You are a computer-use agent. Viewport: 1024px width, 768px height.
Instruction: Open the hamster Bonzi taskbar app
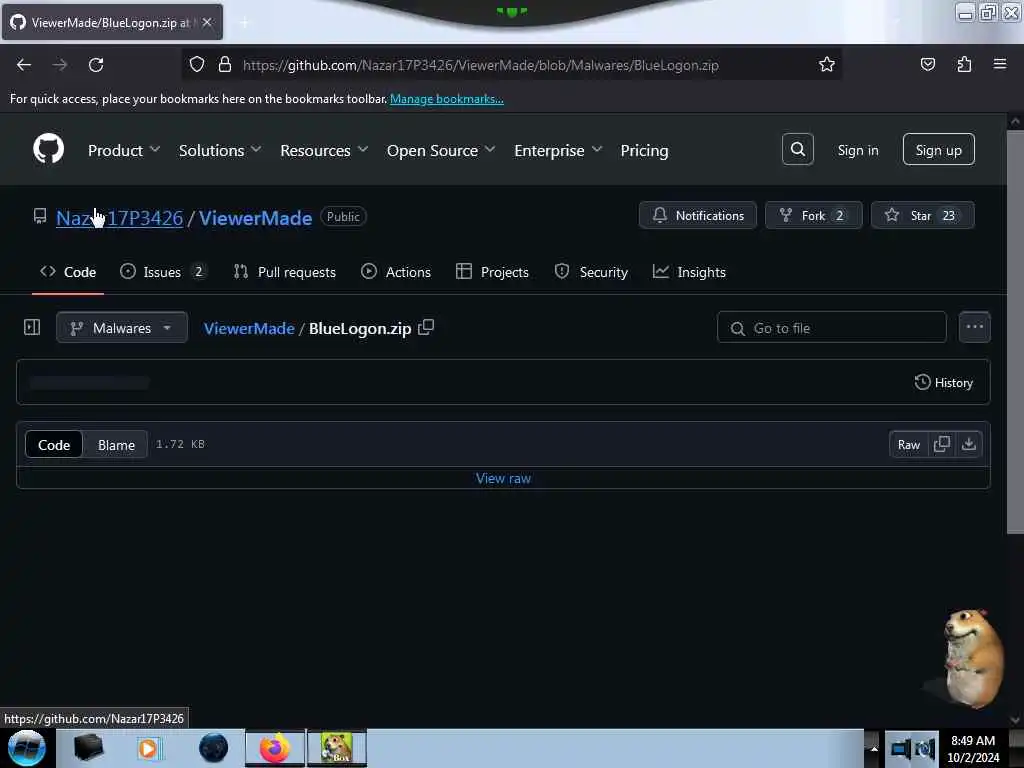pyautogui.click(x=337, y=748)
